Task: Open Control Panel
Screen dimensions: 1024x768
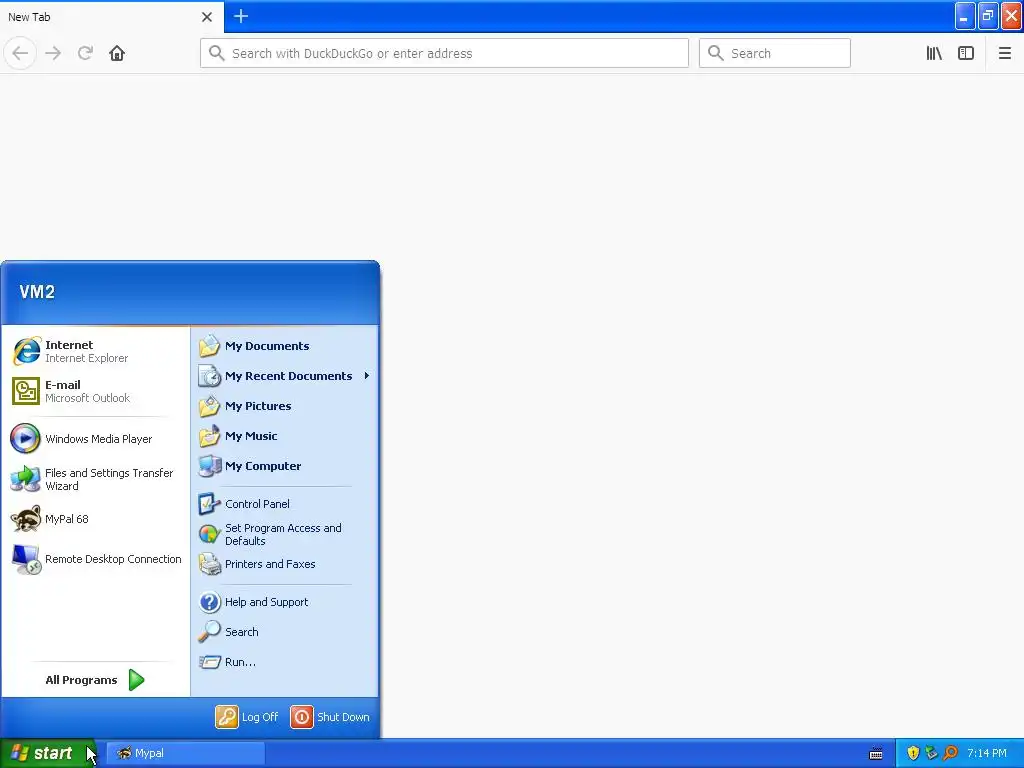Action: tap(285, 504)
